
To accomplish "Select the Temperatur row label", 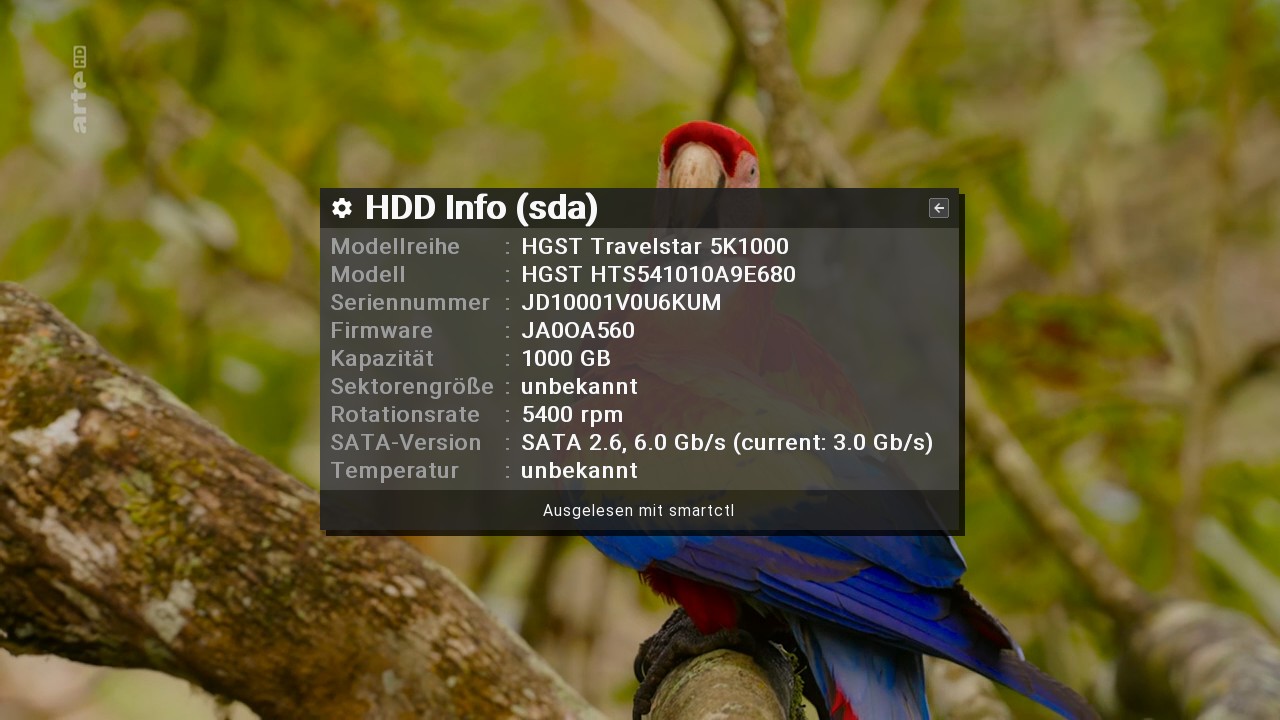I will [394, 471].
